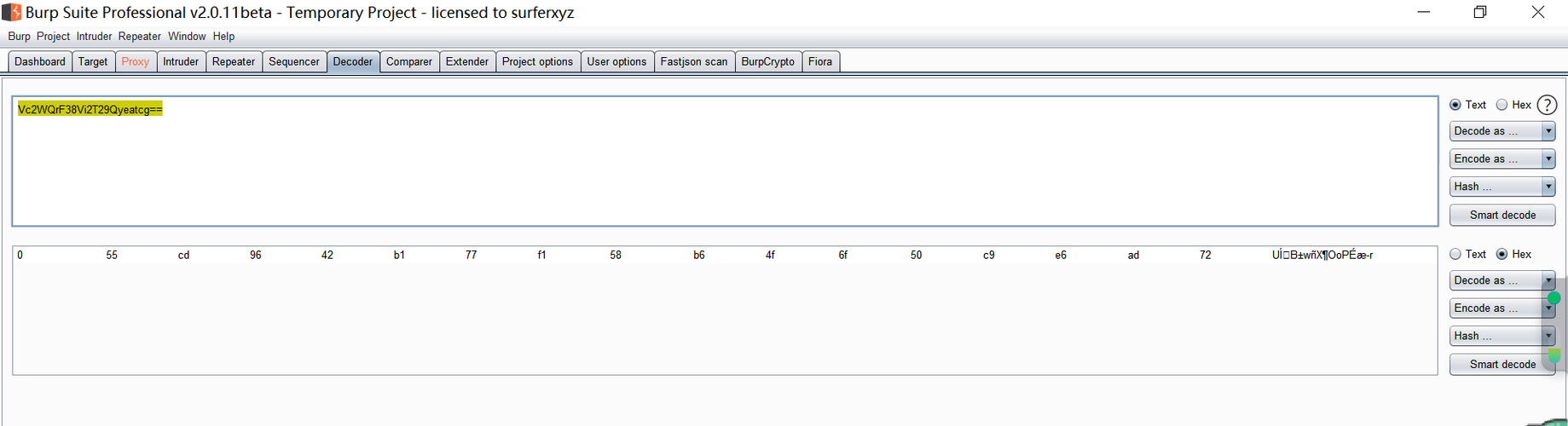Screen dimensions: 1568x426
Task: Switch to the Target tab
Action: [x=93, y=61]
